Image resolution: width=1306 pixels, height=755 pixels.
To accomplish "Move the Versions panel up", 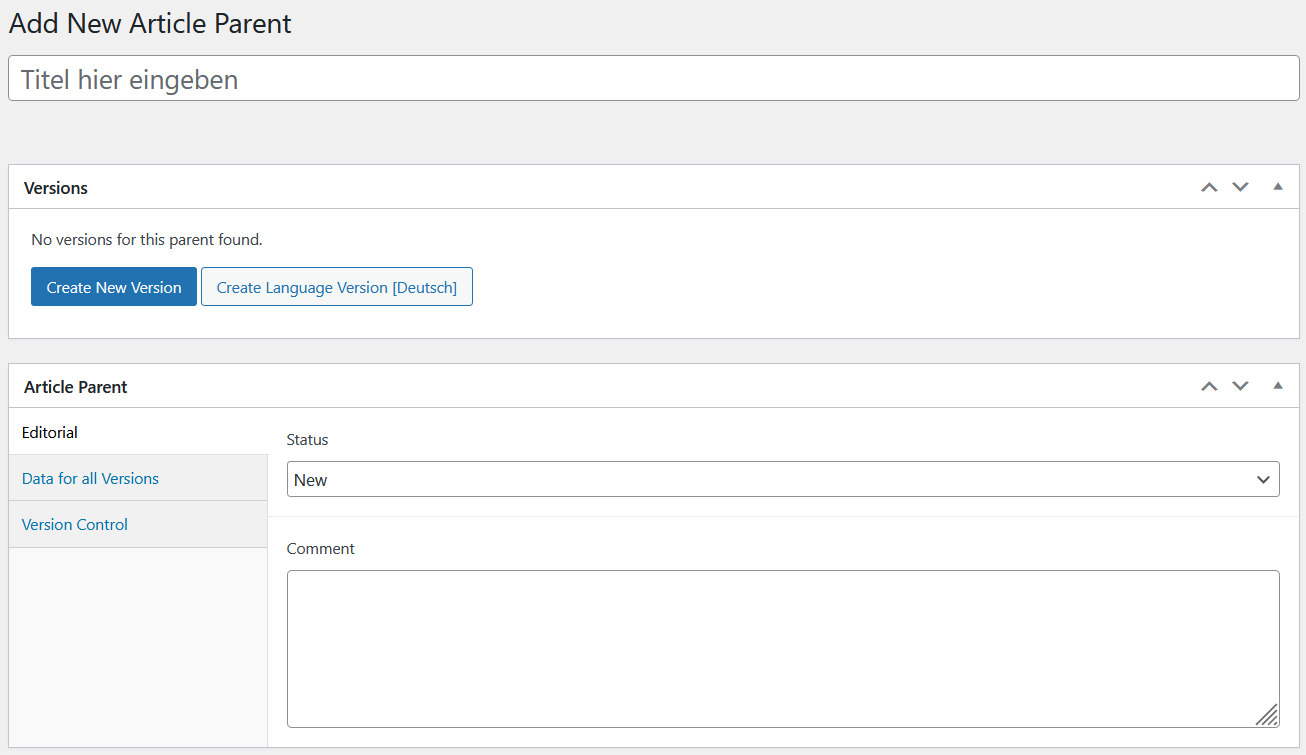I will [x=1209, y=187].
